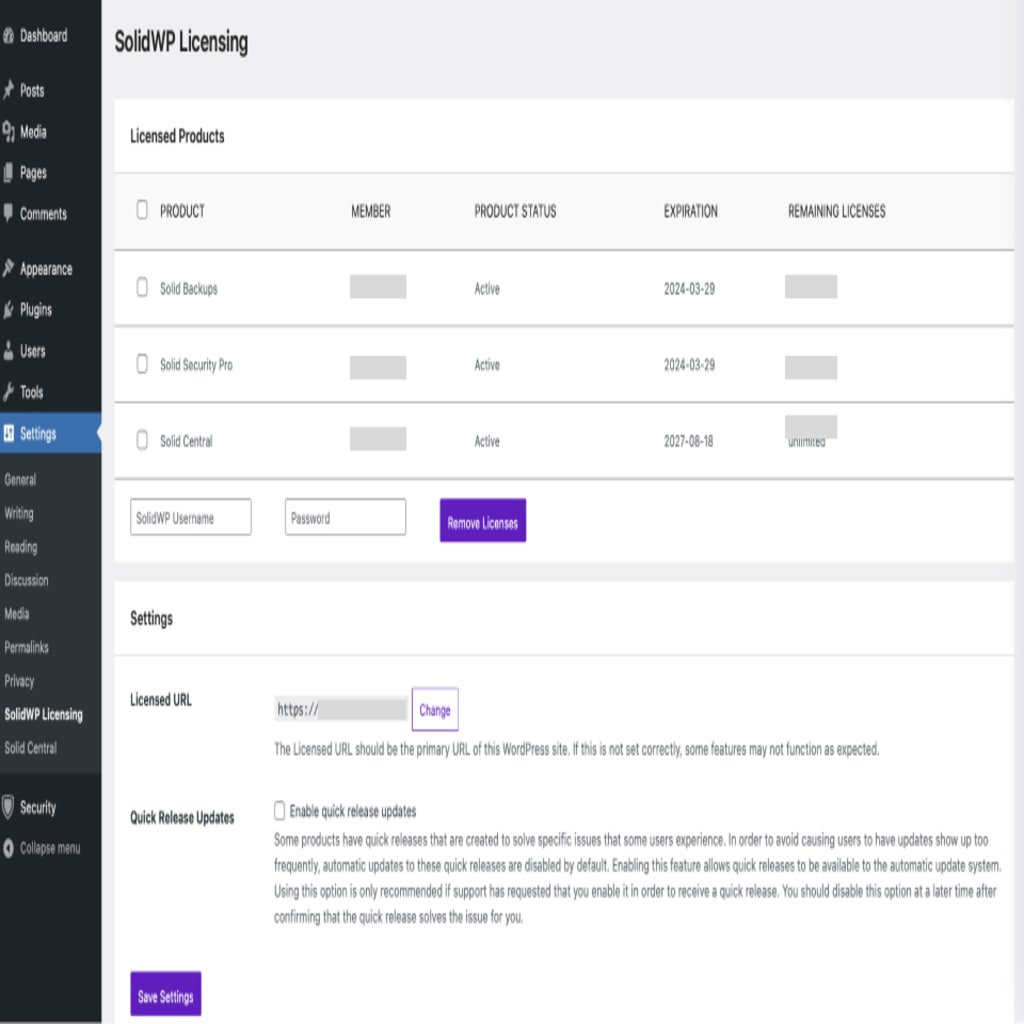
Task: Open Writing settings submenu item
Action: (19, 513)
